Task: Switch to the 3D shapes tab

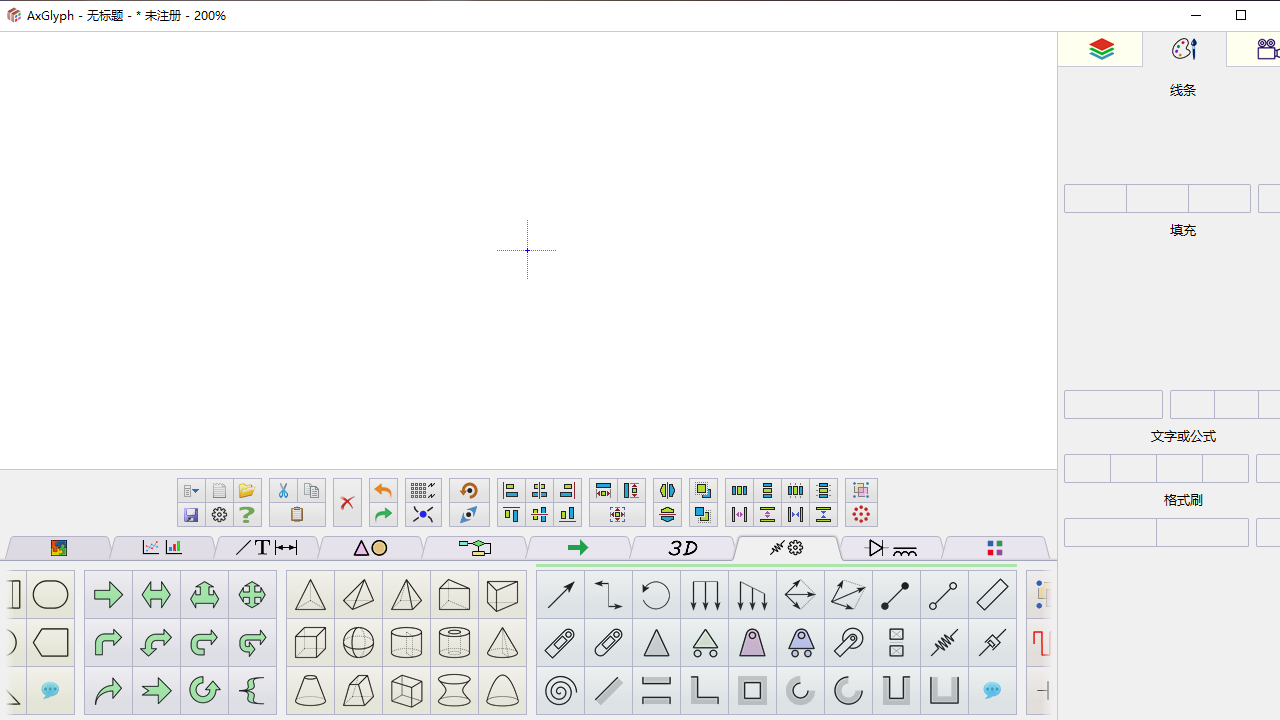Action: [683, 548]
